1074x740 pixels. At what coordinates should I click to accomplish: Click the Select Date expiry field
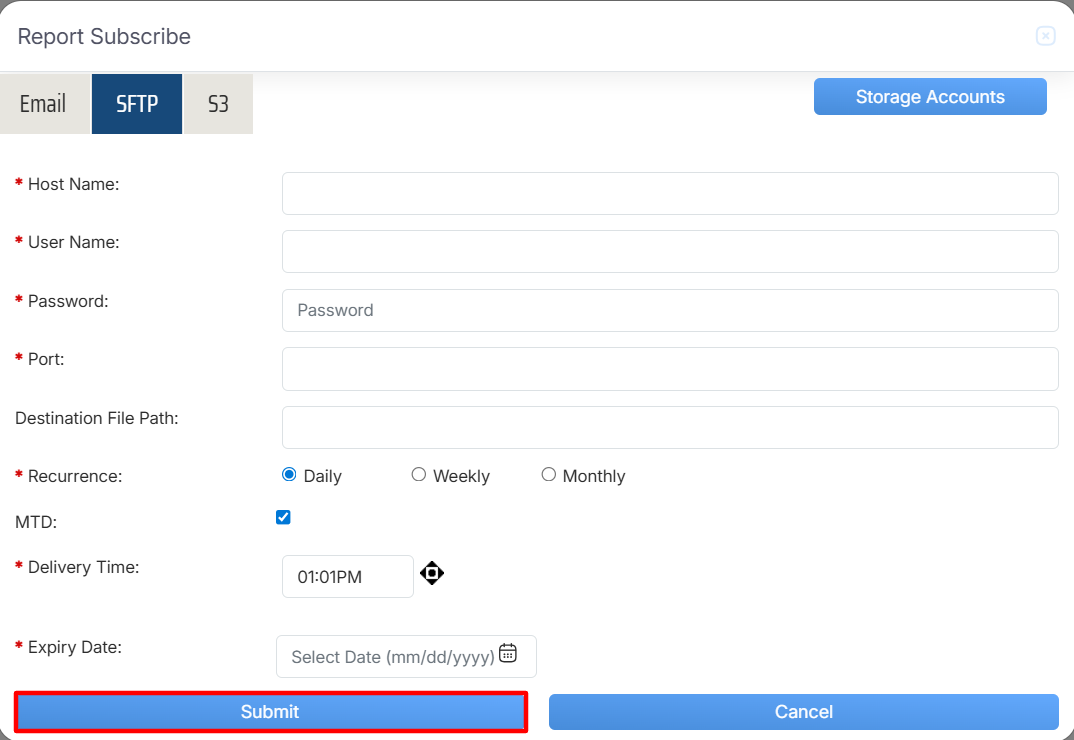[390, 657]
